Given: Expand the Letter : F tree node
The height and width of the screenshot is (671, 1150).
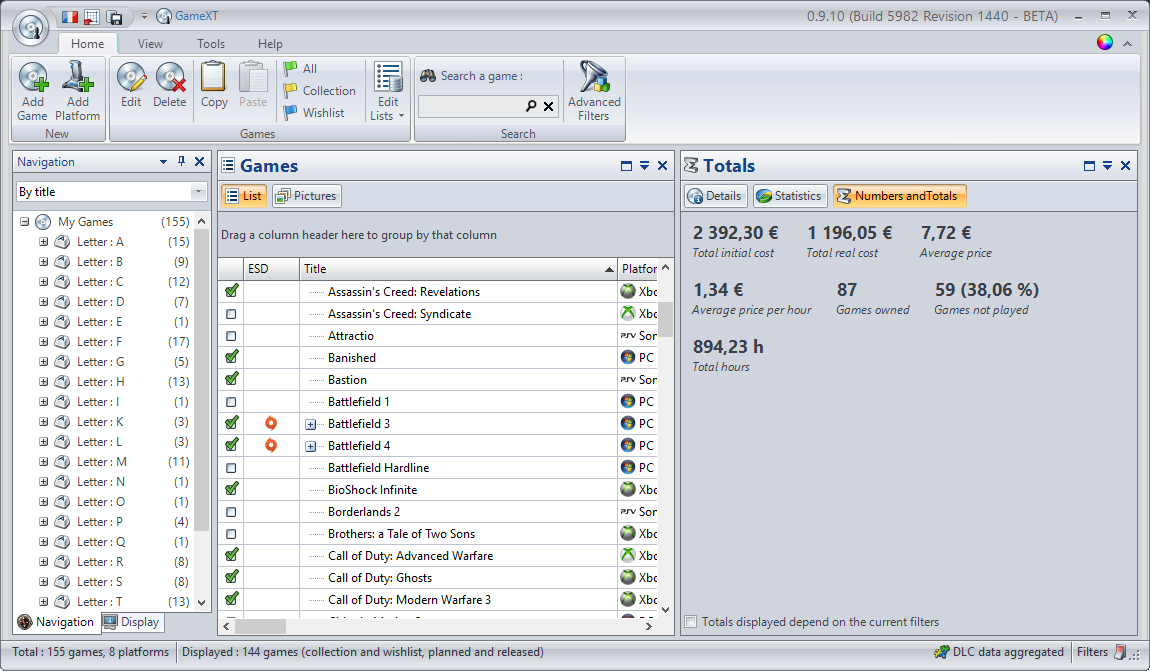Looking at the screenshot, I should point(43,342).
